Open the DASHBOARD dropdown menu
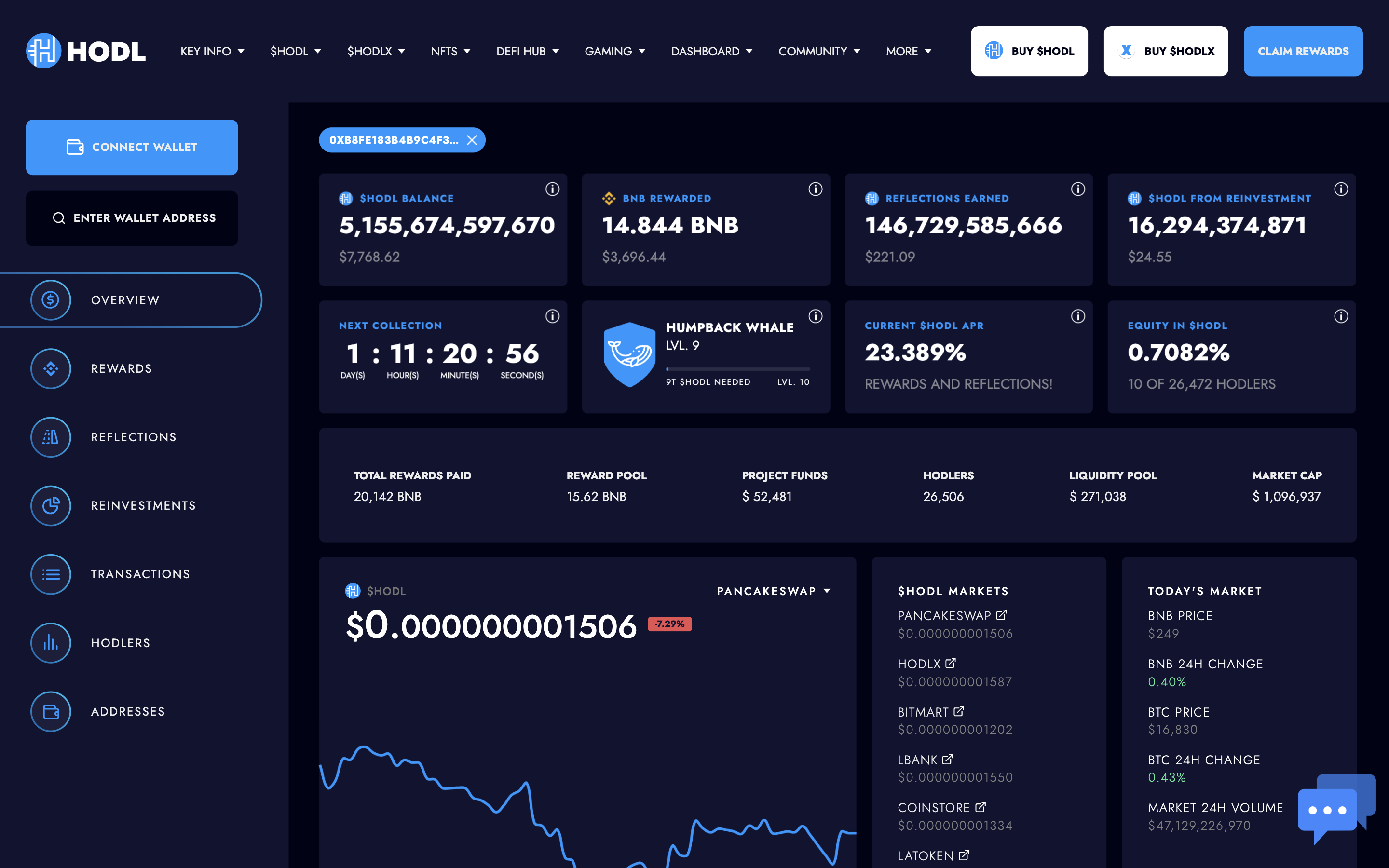 pos(711,51)
